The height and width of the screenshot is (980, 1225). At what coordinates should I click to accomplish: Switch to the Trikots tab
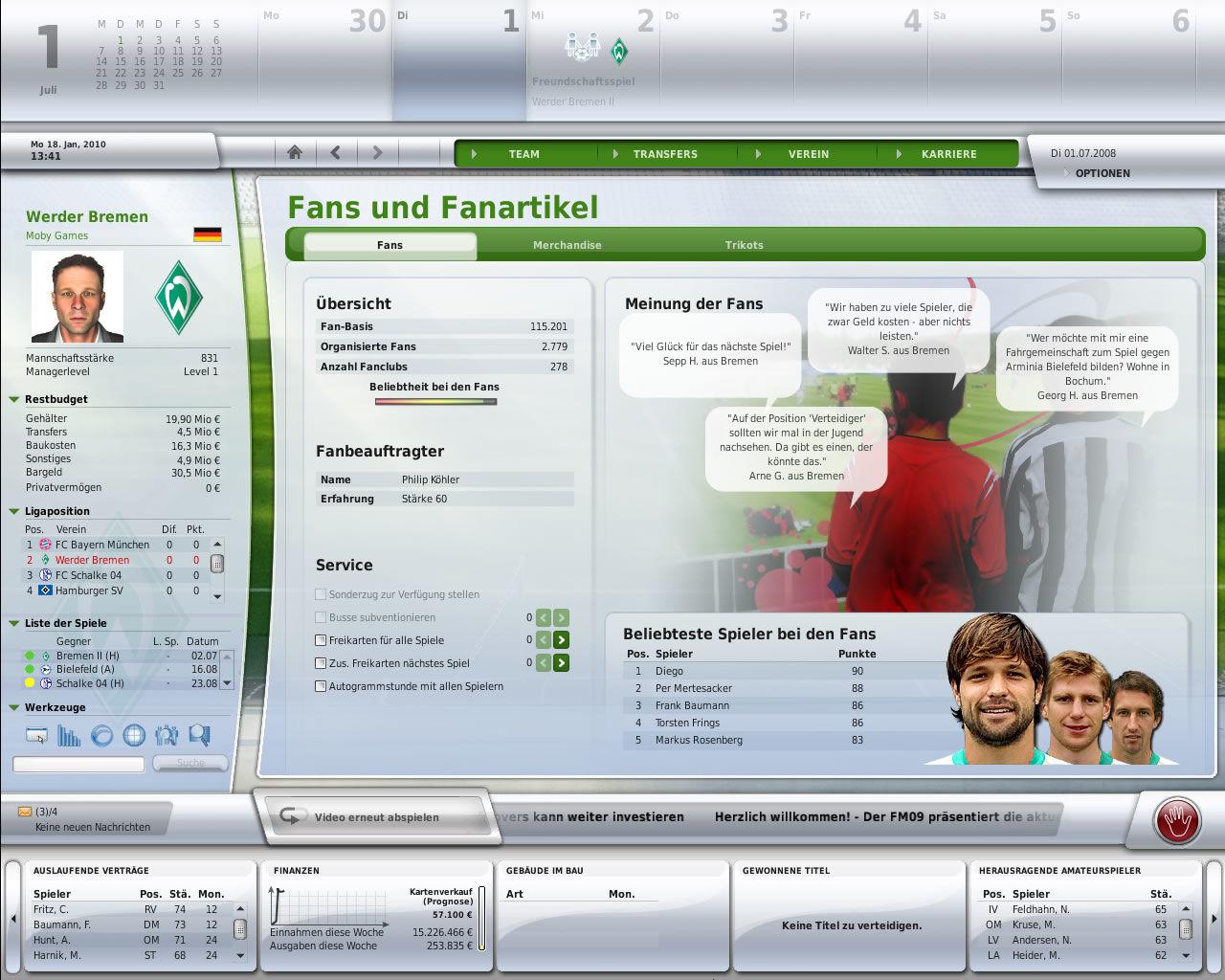point(745,245)
